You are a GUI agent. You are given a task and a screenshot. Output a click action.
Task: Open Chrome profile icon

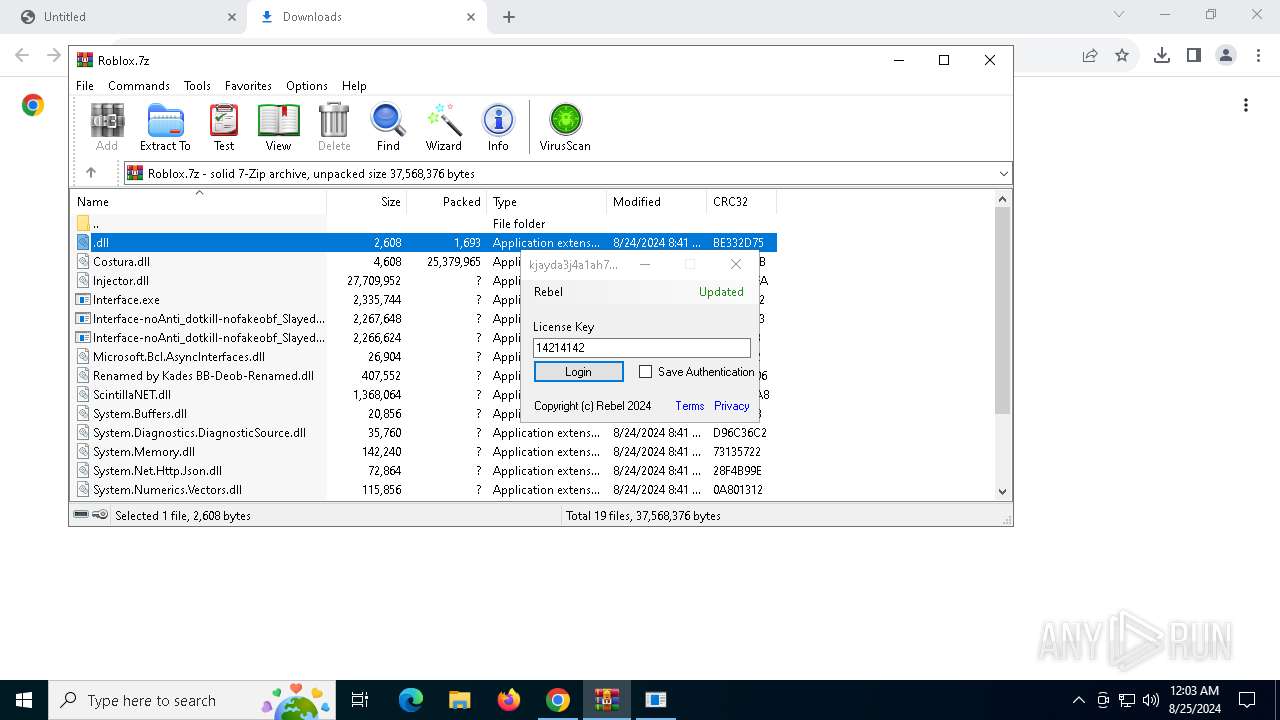tap(1226, 55)
